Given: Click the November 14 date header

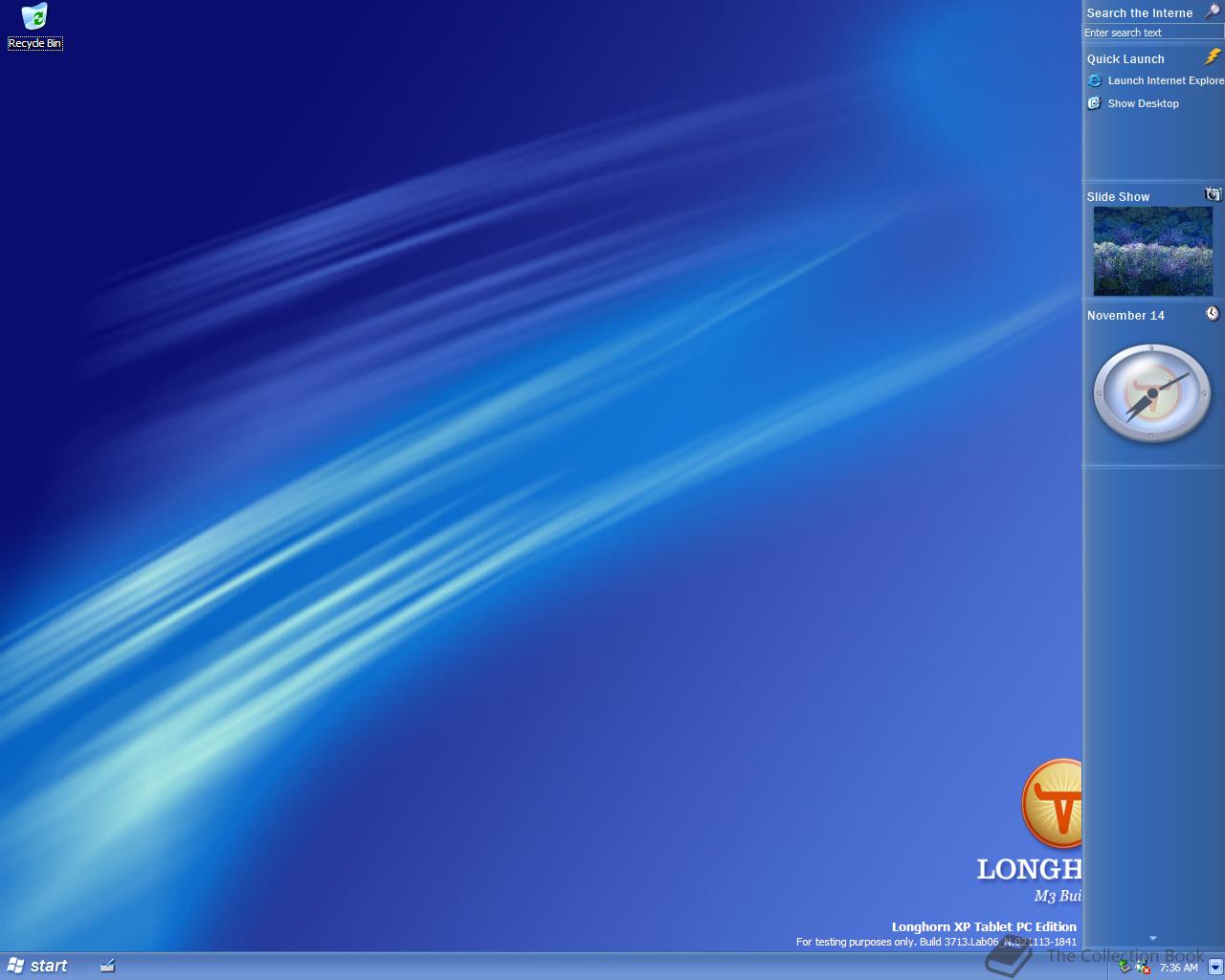Looking at the screenshot, I should (x=1125, y=316).
